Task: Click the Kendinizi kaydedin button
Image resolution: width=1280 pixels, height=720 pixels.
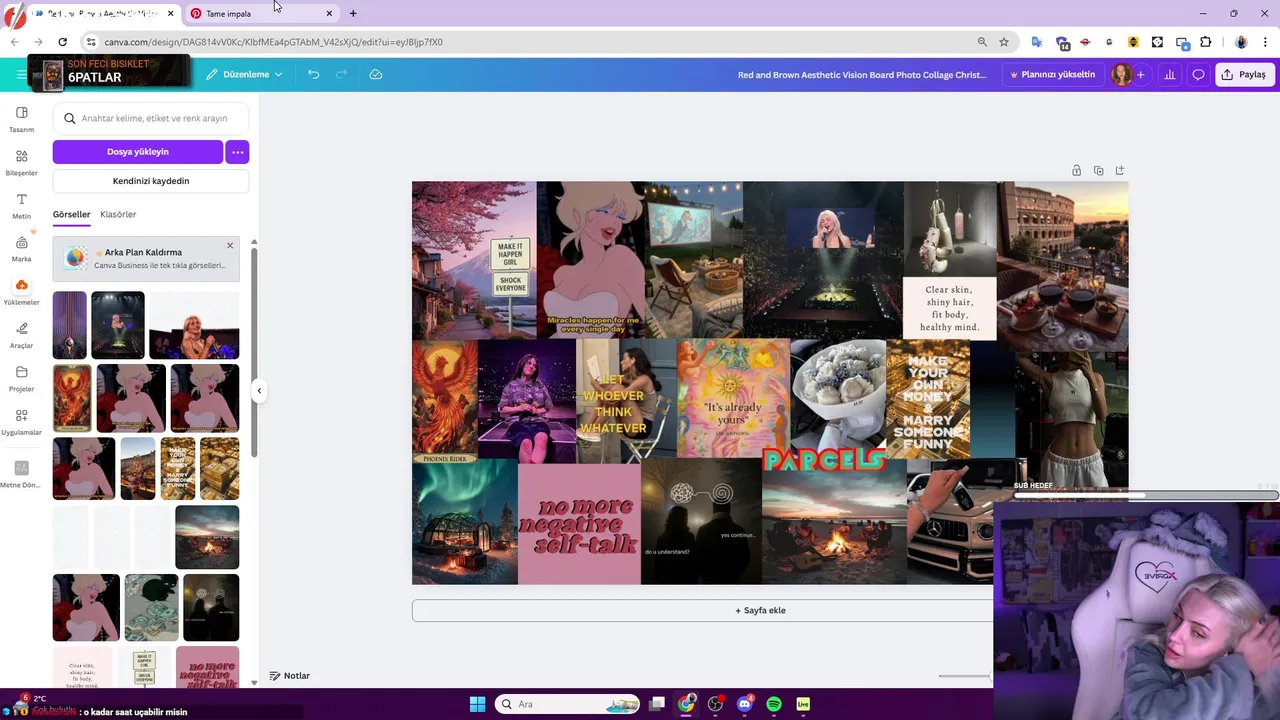Action: (151, 181)
